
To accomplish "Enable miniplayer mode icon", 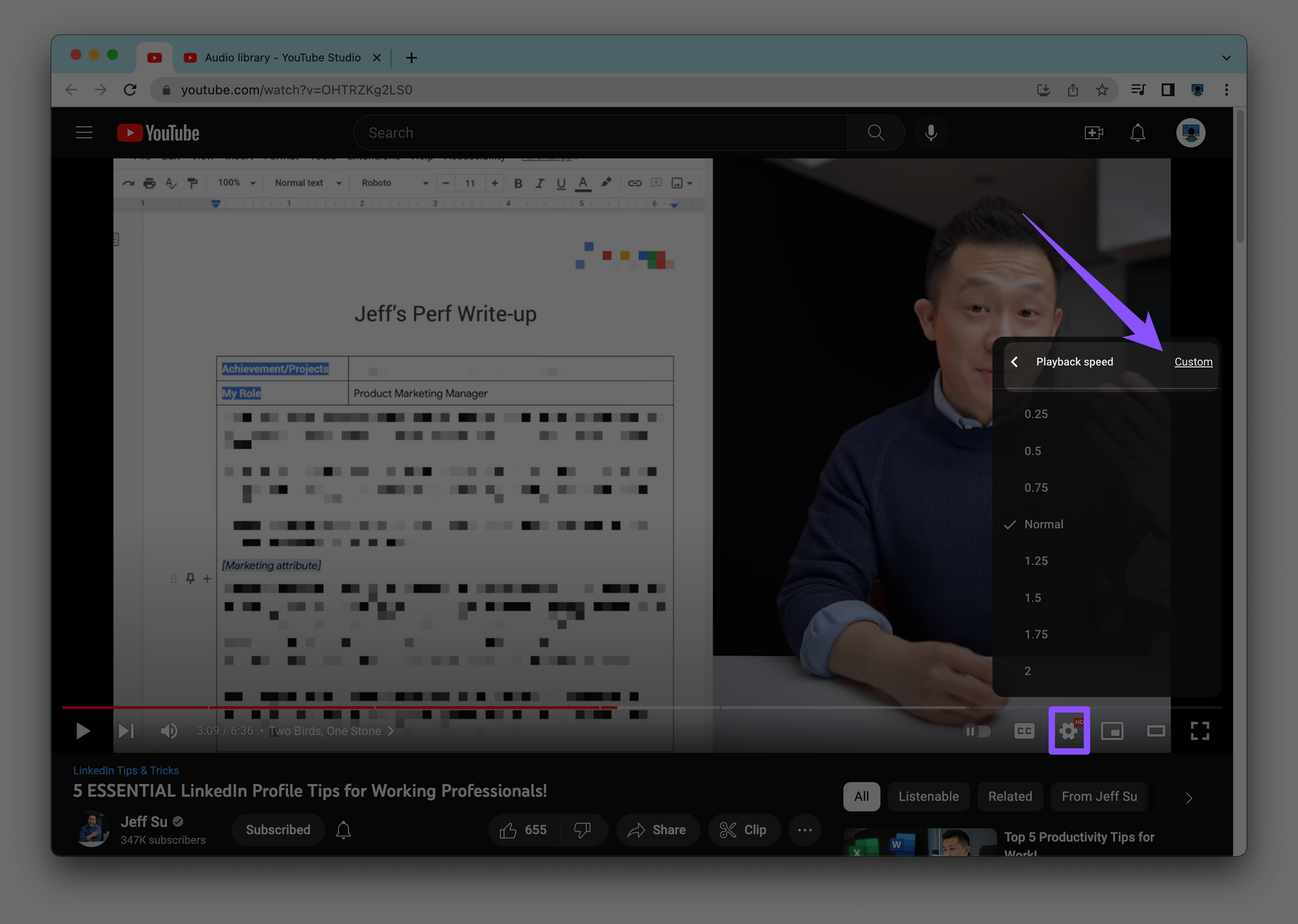I will [x=1112, y=731].
